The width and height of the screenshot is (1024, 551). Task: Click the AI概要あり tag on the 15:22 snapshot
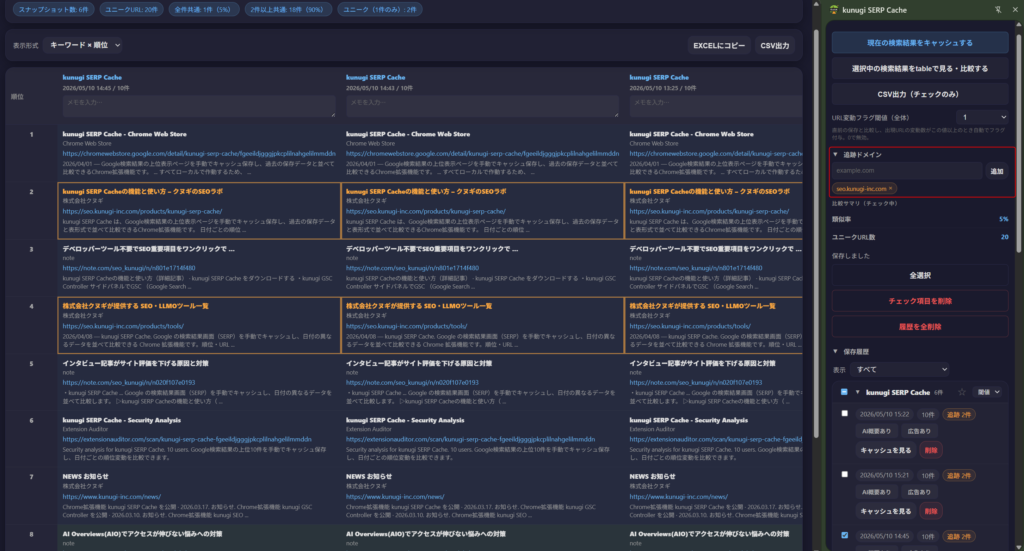pos(876,432)
